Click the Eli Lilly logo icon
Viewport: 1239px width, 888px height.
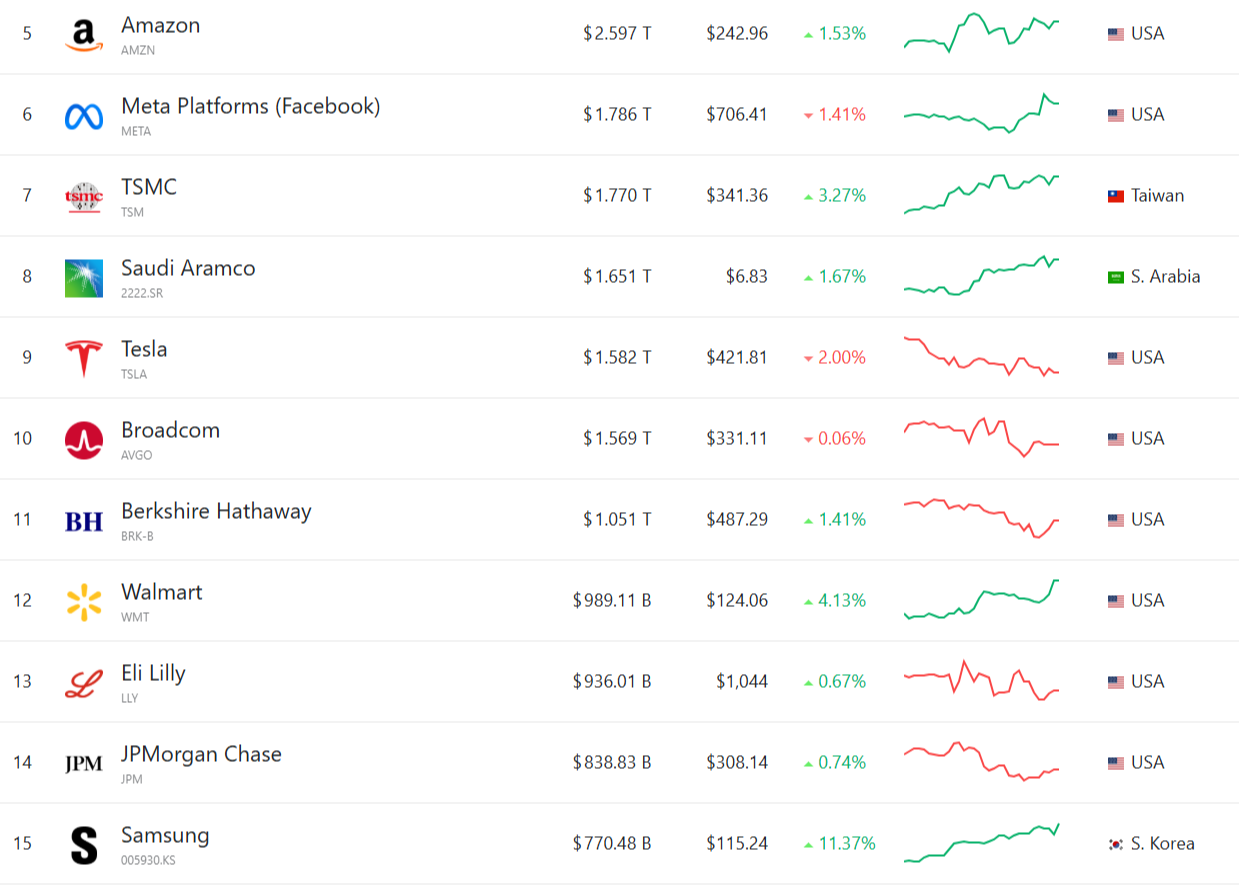click(84, 683)
